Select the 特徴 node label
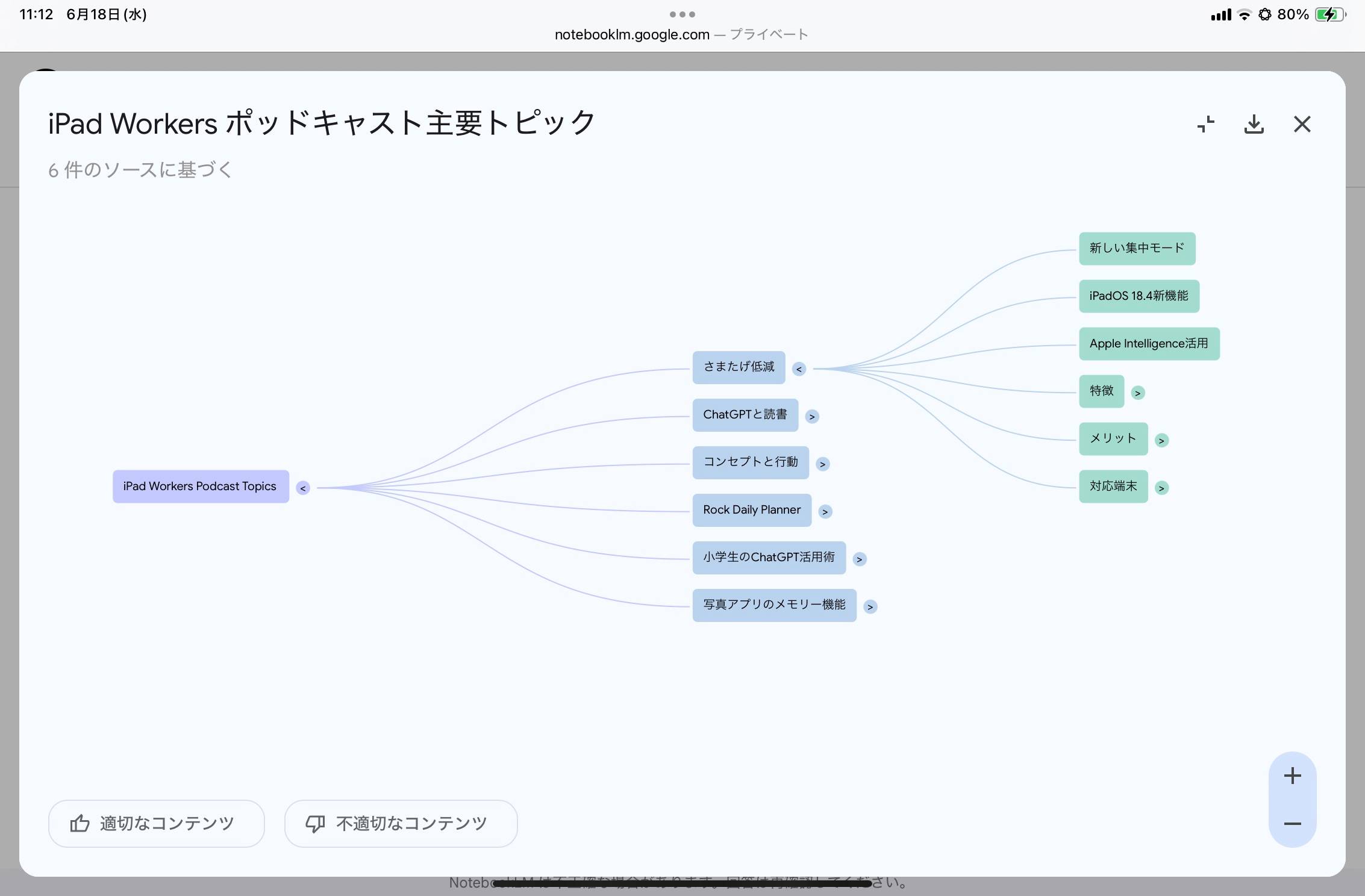Viewport: 1365px width, 896px height. (1102, 391)
